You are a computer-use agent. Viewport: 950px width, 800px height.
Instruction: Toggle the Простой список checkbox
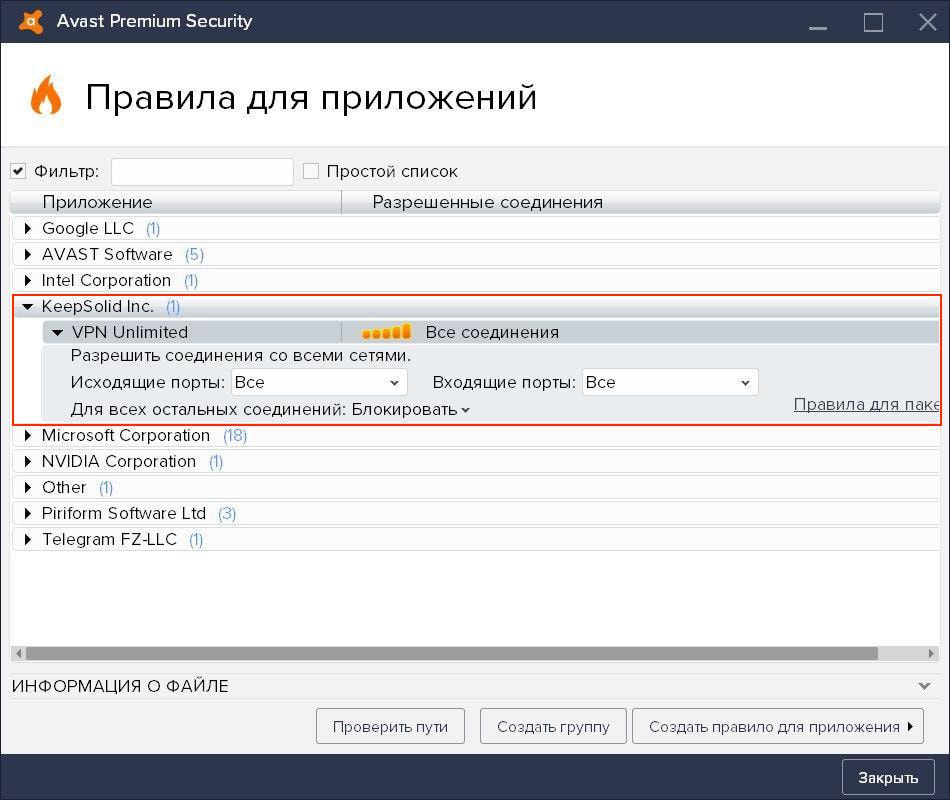coord(311,171)
